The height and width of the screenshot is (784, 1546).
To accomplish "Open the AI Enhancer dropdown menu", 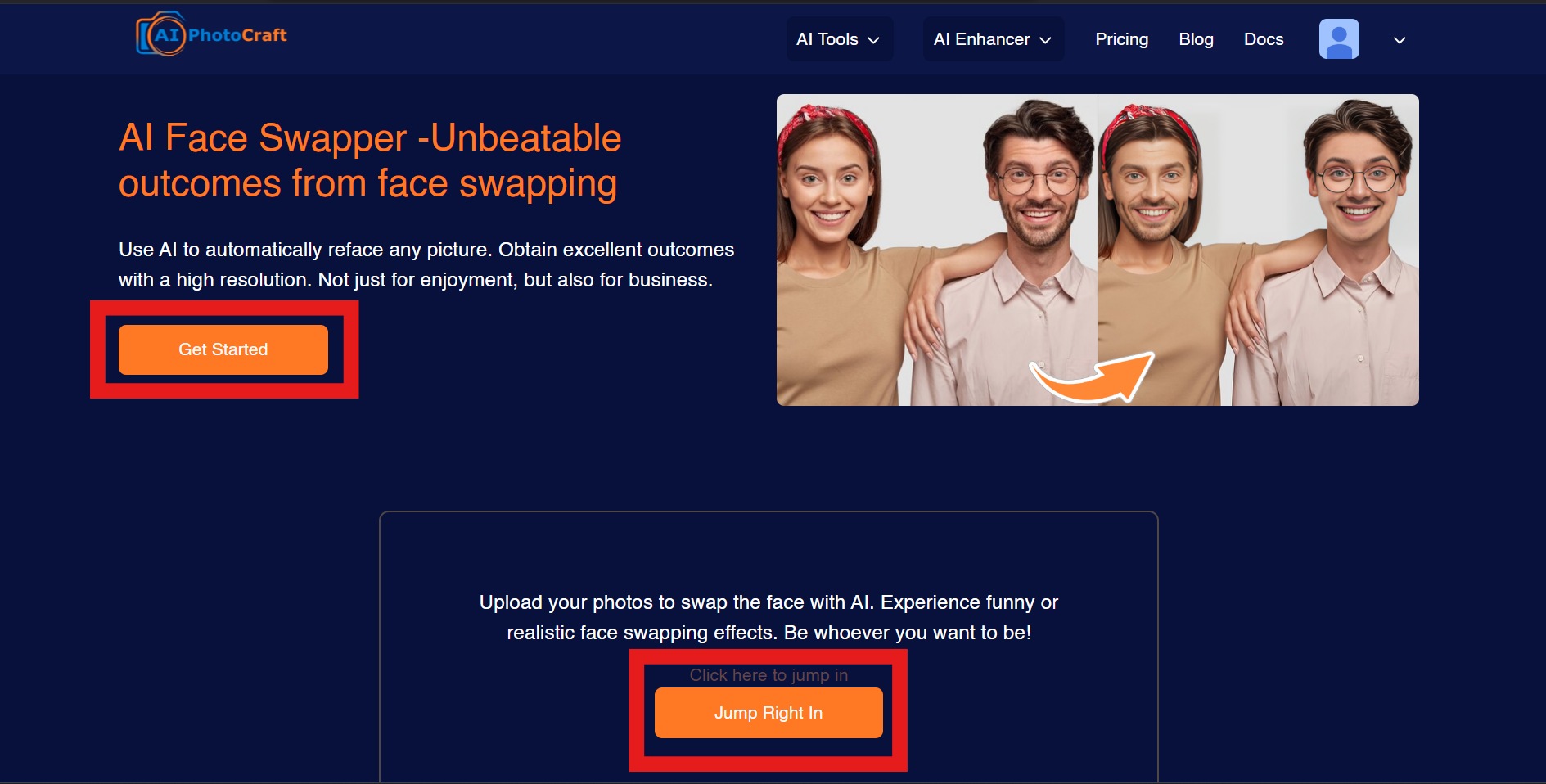I will click(993, 39).
